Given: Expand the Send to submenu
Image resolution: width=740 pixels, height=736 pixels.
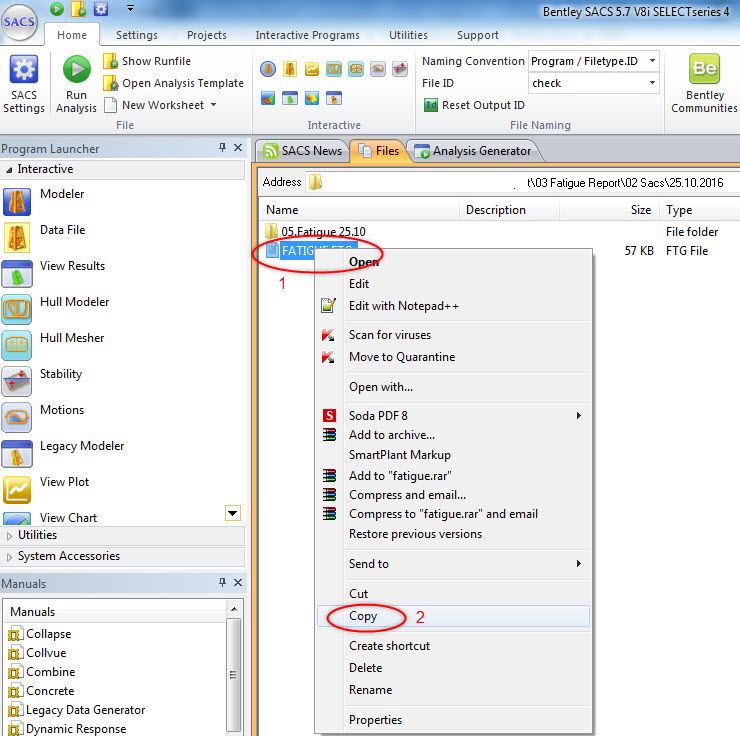Looking at the screenshot, I should pyautogui.click(x=453, y=563).
